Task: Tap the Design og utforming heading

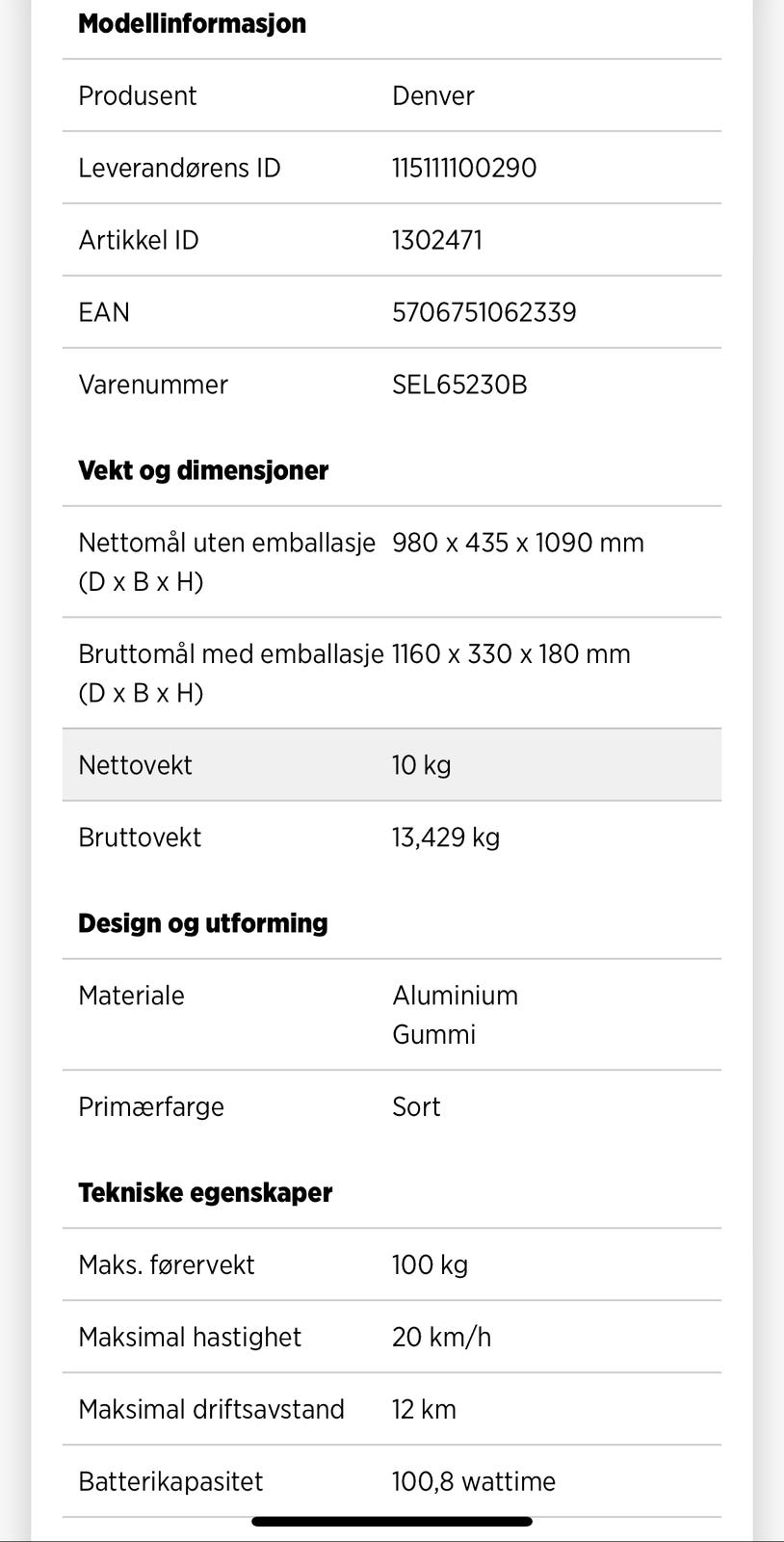Action: 203,923
